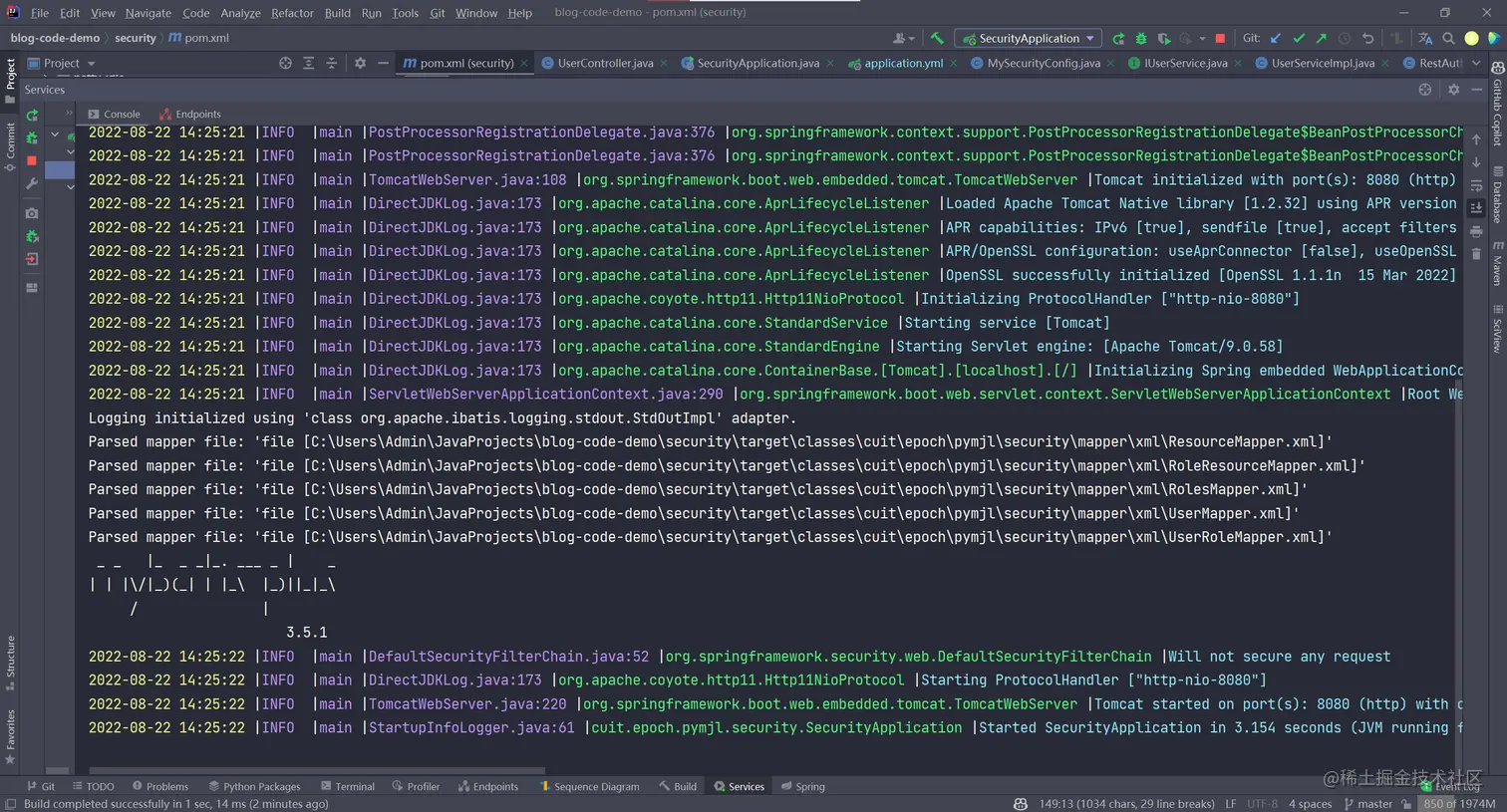This screenshot has height=812, width=1507.
Task: Click the console horizontal scrollbar
Action: (x=317, y=770)
